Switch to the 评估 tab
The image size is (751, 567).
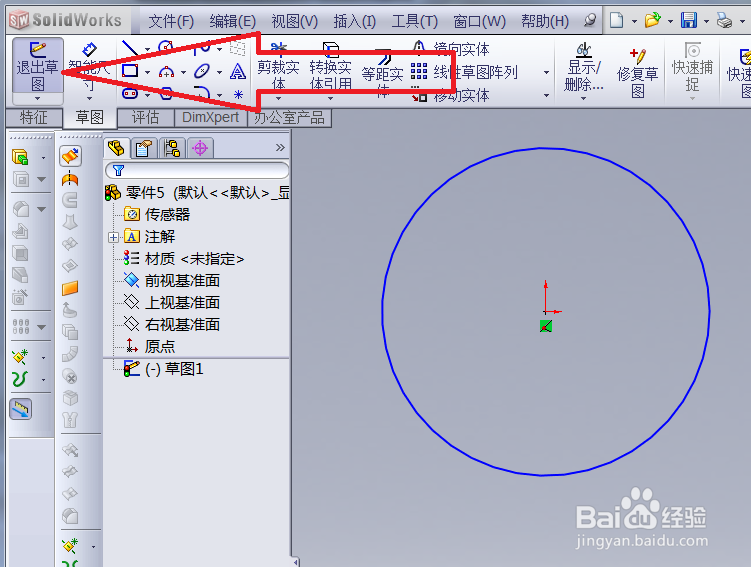point(145,117)
